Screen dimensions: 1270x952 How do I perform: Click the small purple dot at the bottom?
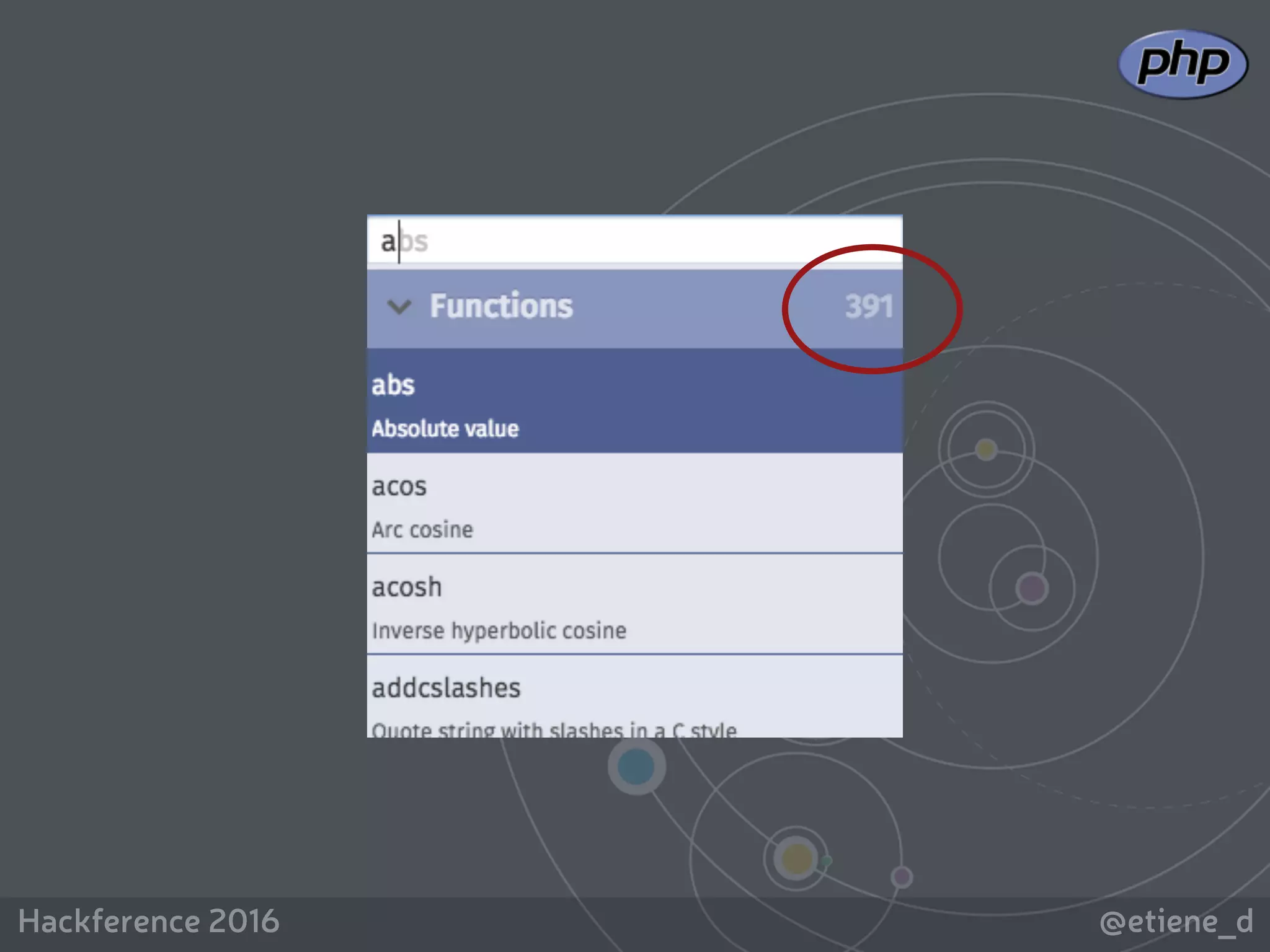(902, 877)
